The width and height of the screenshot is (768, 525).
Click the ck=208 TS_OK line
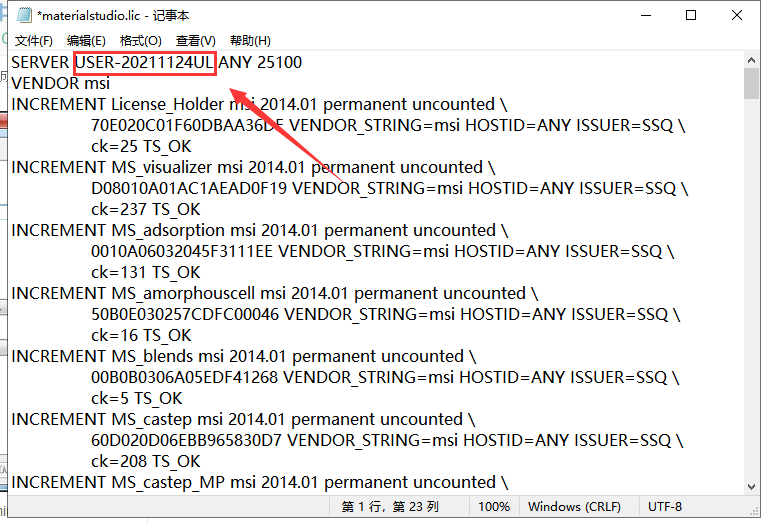click(145, 463)
